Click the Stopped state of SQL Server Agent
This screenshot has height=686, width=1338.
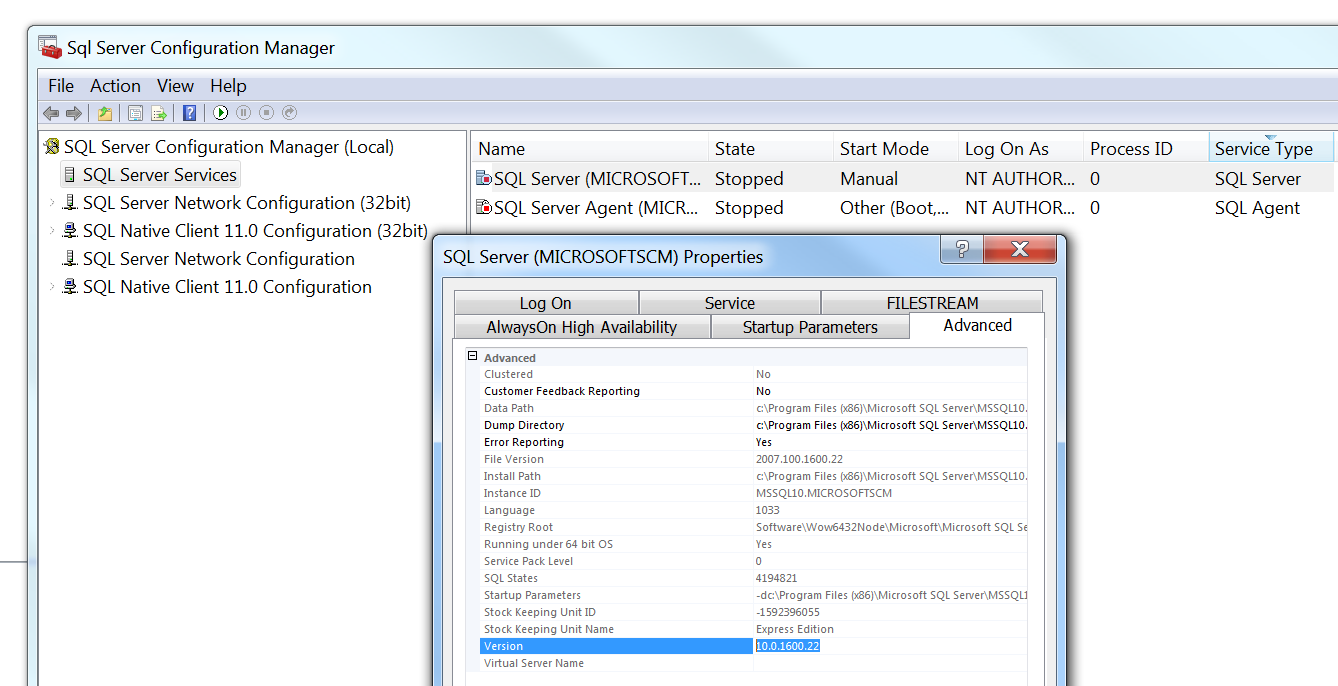pyautogui.click(x=749, y=208)
